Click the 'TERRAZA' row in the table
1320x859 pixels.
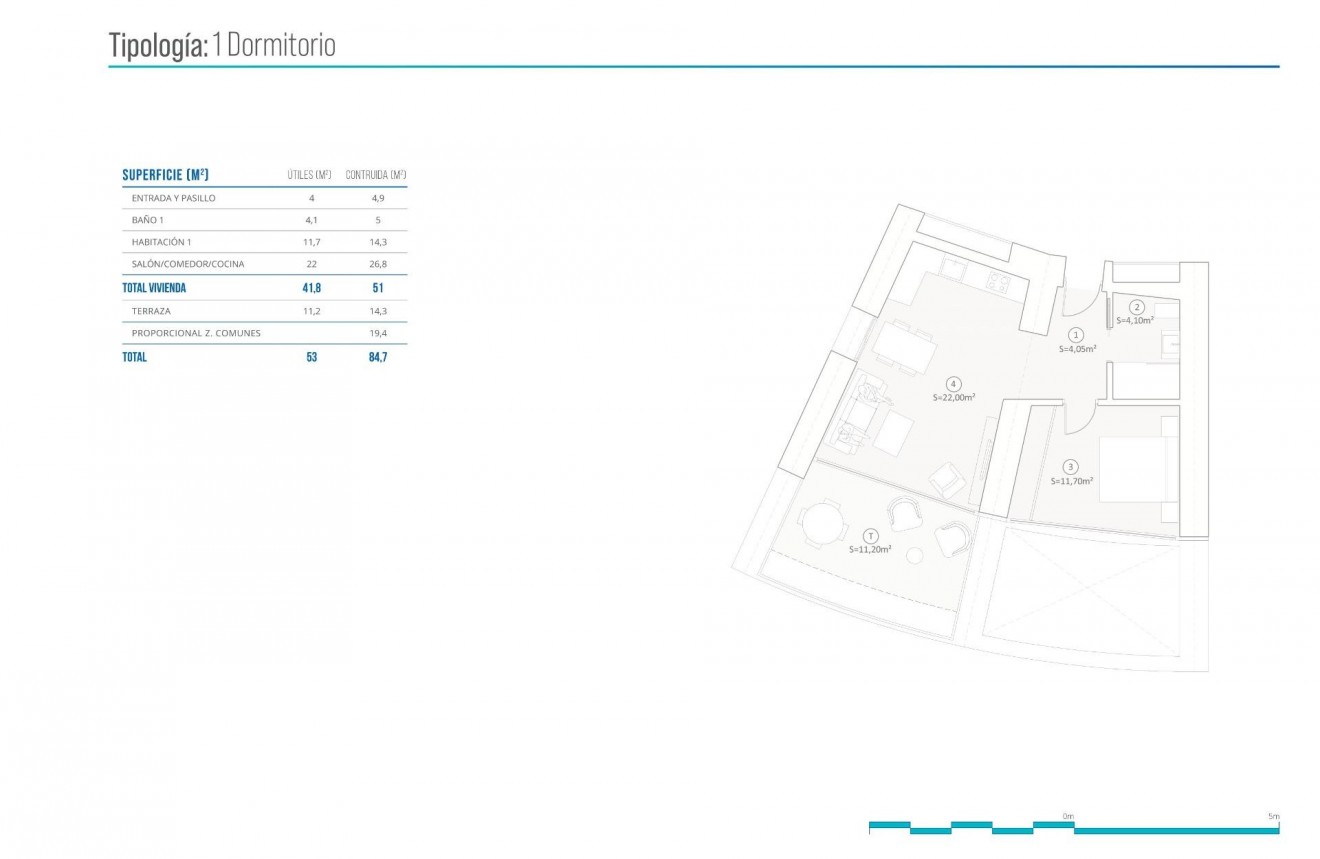tap(151, 311)
